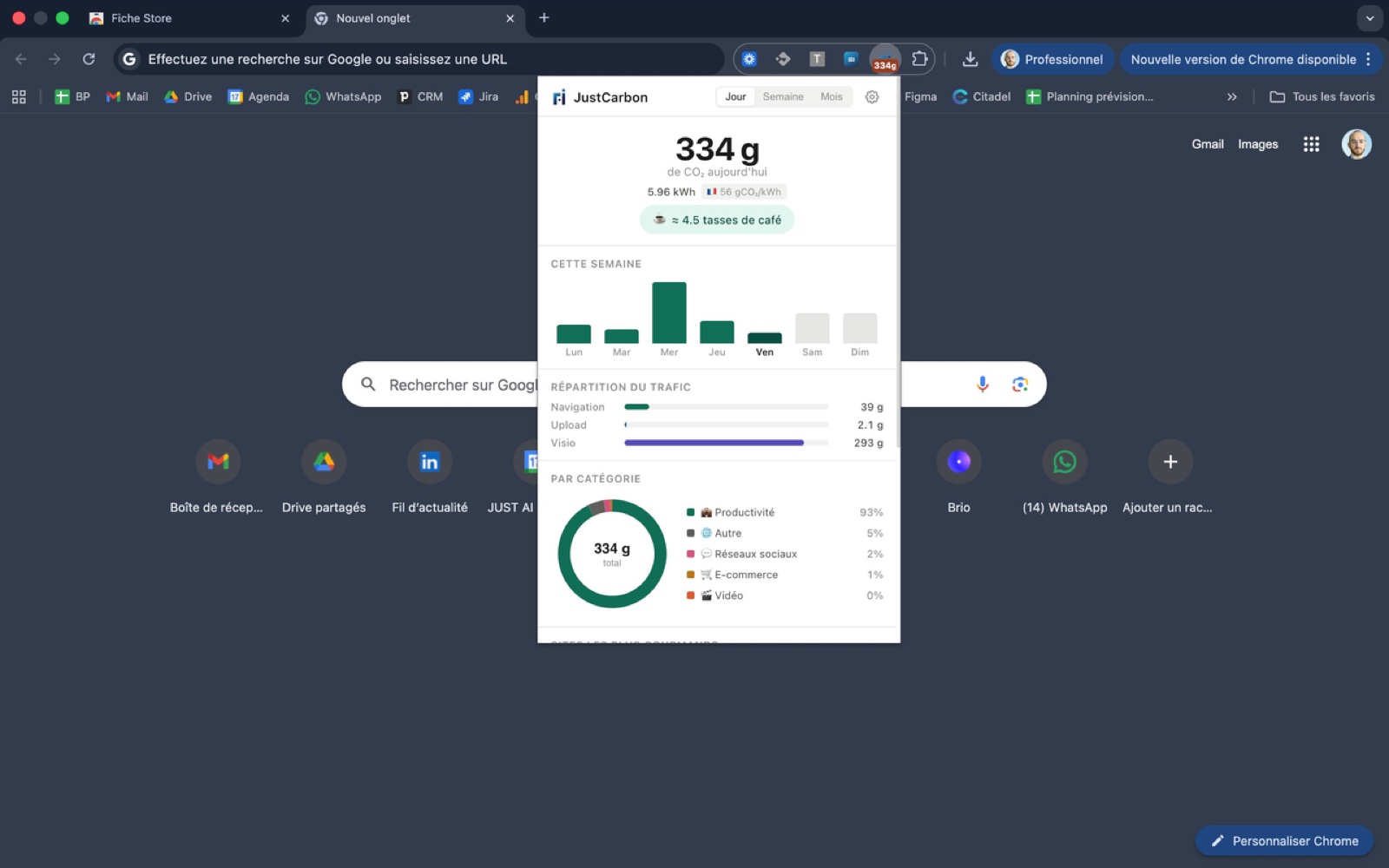The width and height of the screenshot is (1389, 868).
Task: Select the Jour period tab
Action: pyautogui.click(x=735, y=97)
